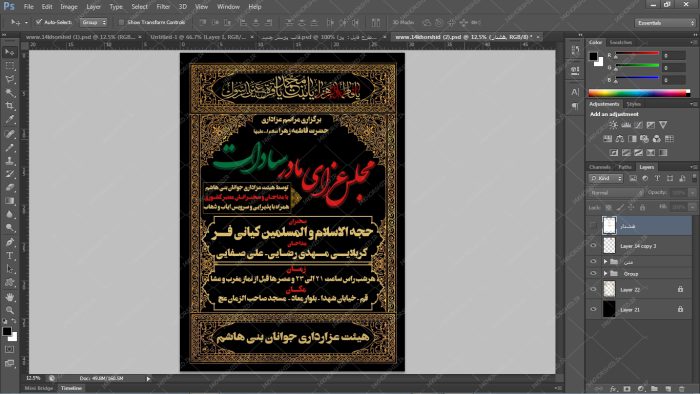Select the Crop tool

(x=9, y=106)
